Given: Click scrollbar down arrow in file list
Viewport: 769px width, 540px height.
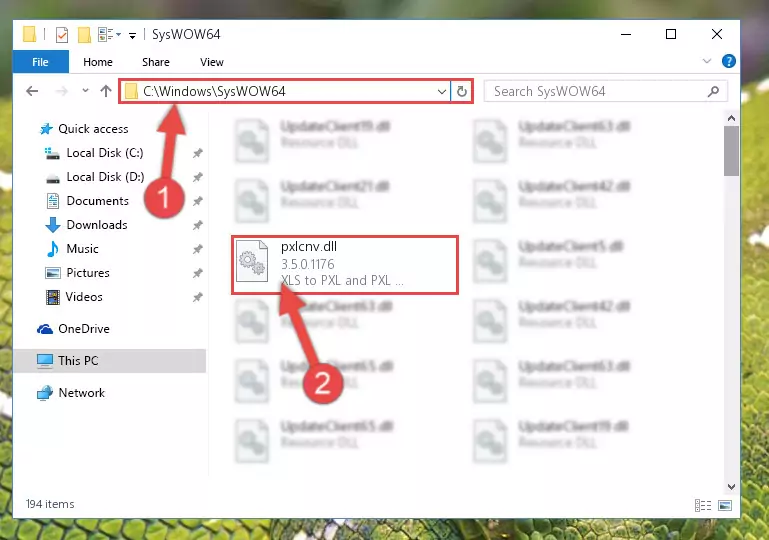Looking at the screenshot, I should tap(731, 487).
